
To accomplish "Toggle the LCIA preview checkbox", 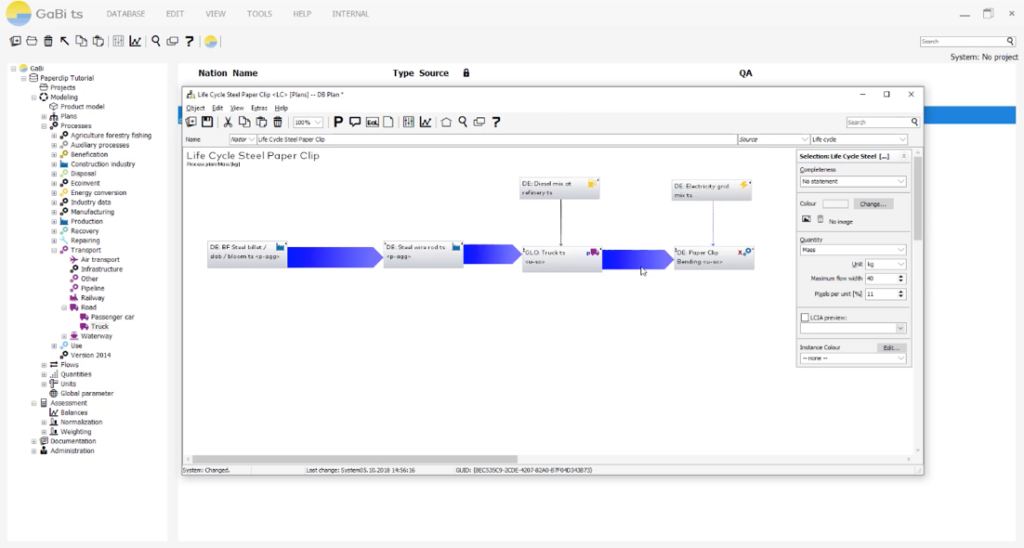I will (805, 317).
